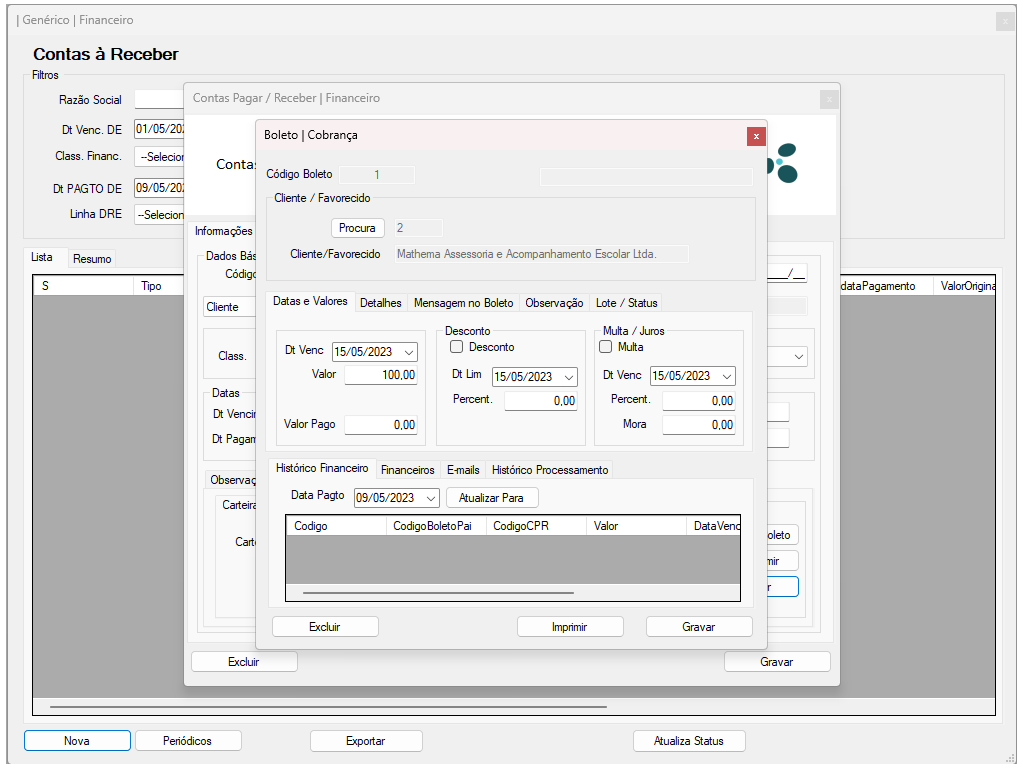Screen dimensions: 1024x768
Task: Click the Exportar button
Action: tap(366, 741)
